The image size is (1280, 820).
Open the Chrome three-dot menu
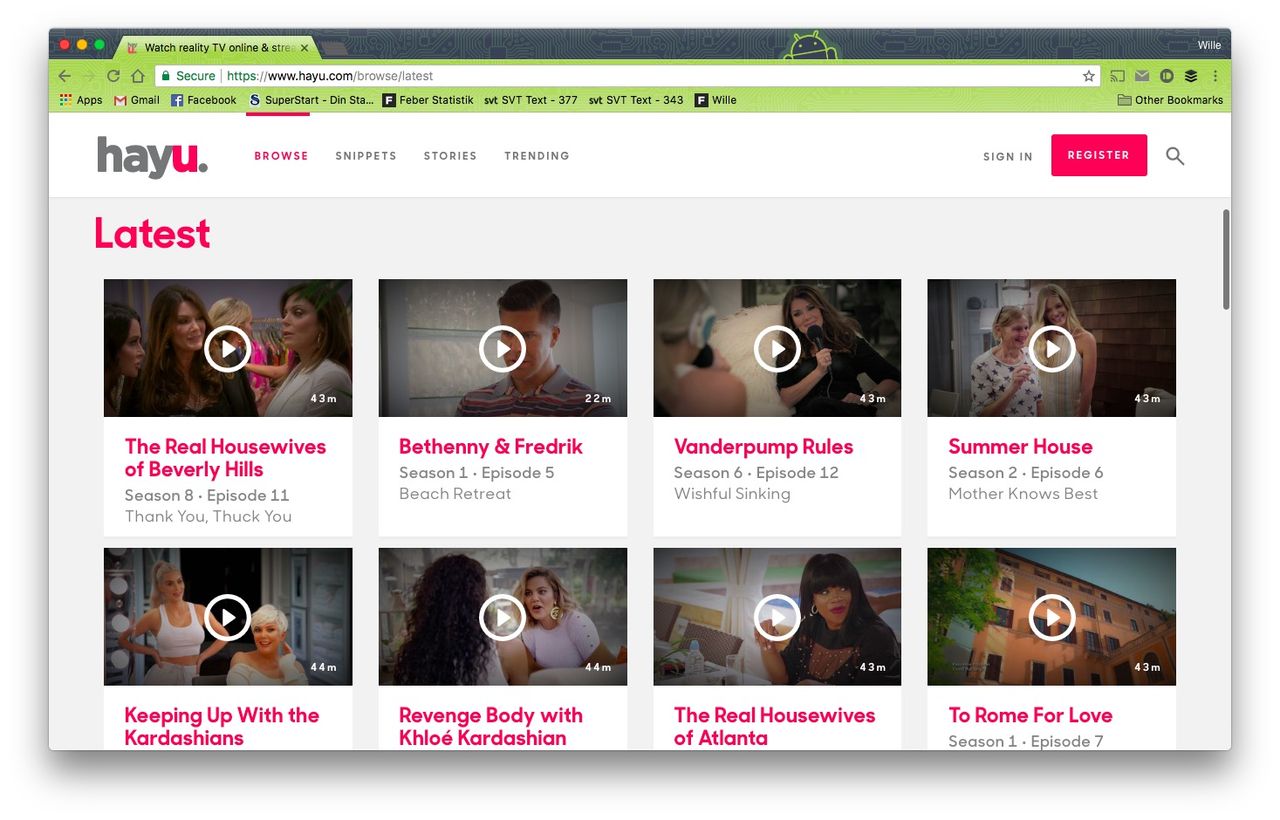[x=1215, y=76]
